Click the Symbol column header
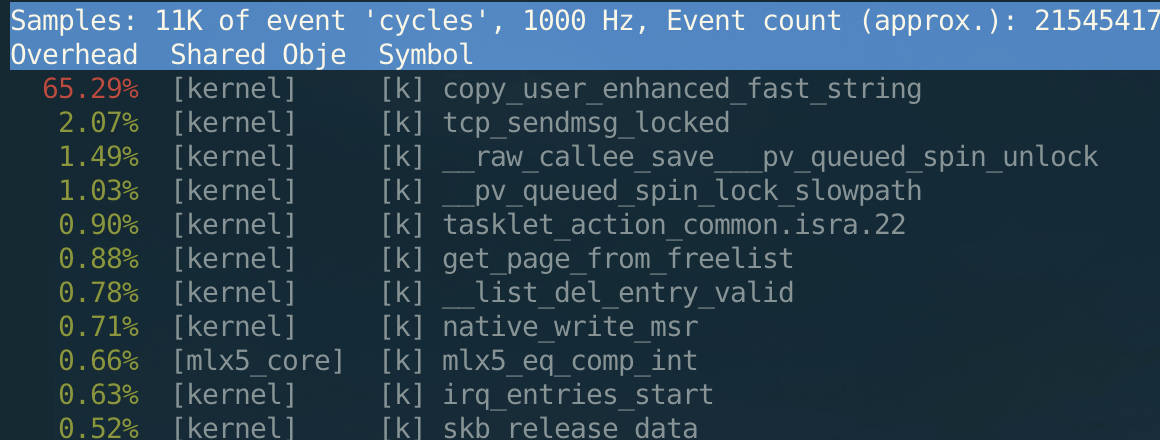The width and height of the screenshot is (1160, 440). point(426,55)
